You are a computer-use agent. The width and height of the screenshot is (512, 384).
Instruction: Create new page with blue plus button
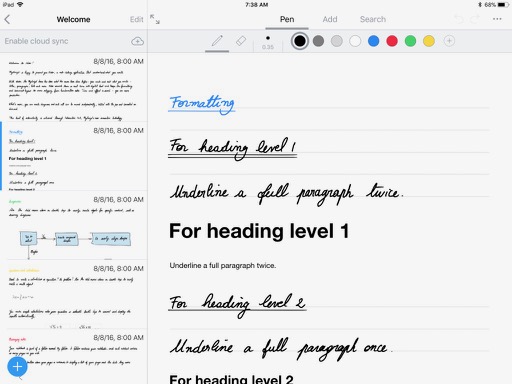click(x=17, y=367)
